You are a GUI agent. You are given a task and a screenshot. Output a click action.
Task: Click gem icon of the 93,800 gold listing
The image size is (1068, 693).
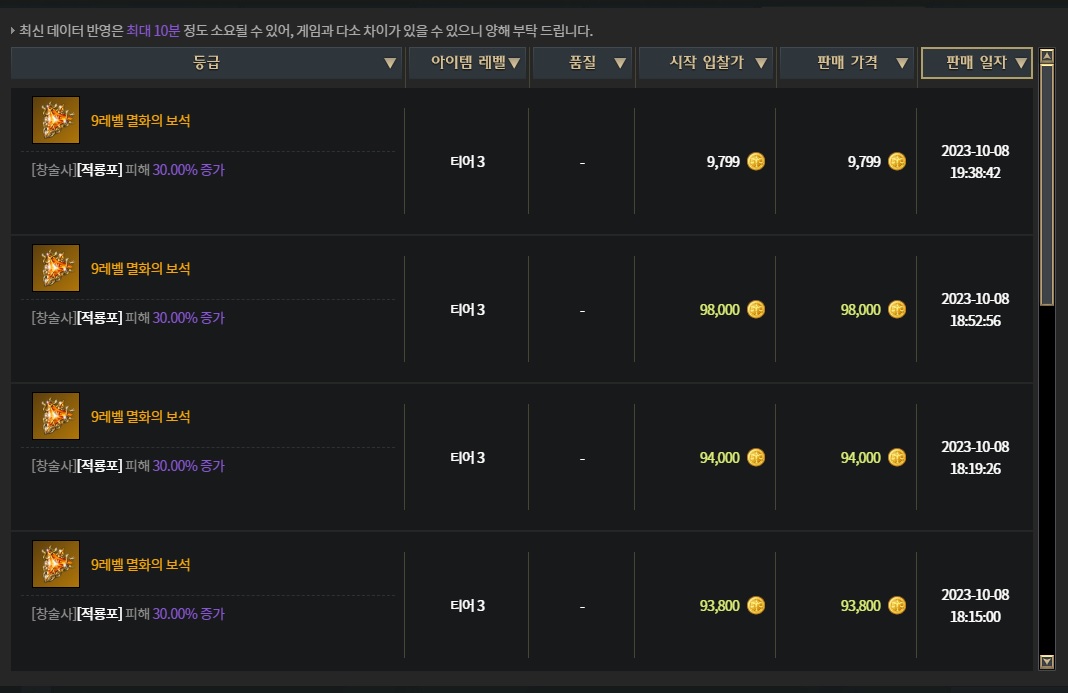coord(56,565)
